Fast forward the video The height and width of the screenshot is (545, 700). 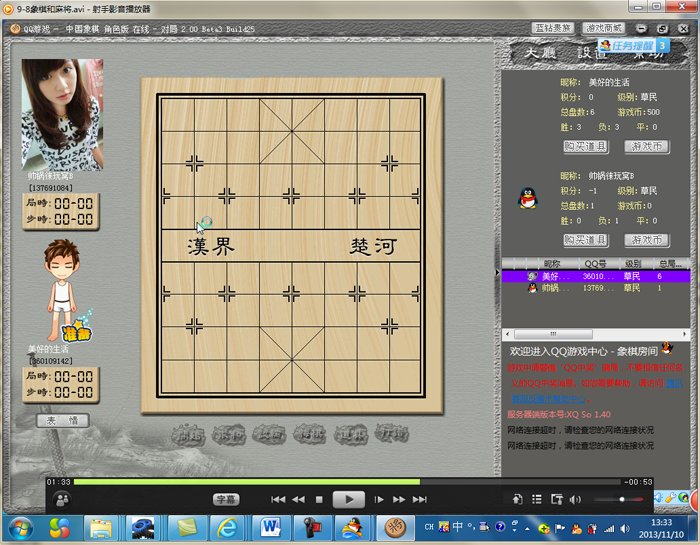click(x=399, y=499)
